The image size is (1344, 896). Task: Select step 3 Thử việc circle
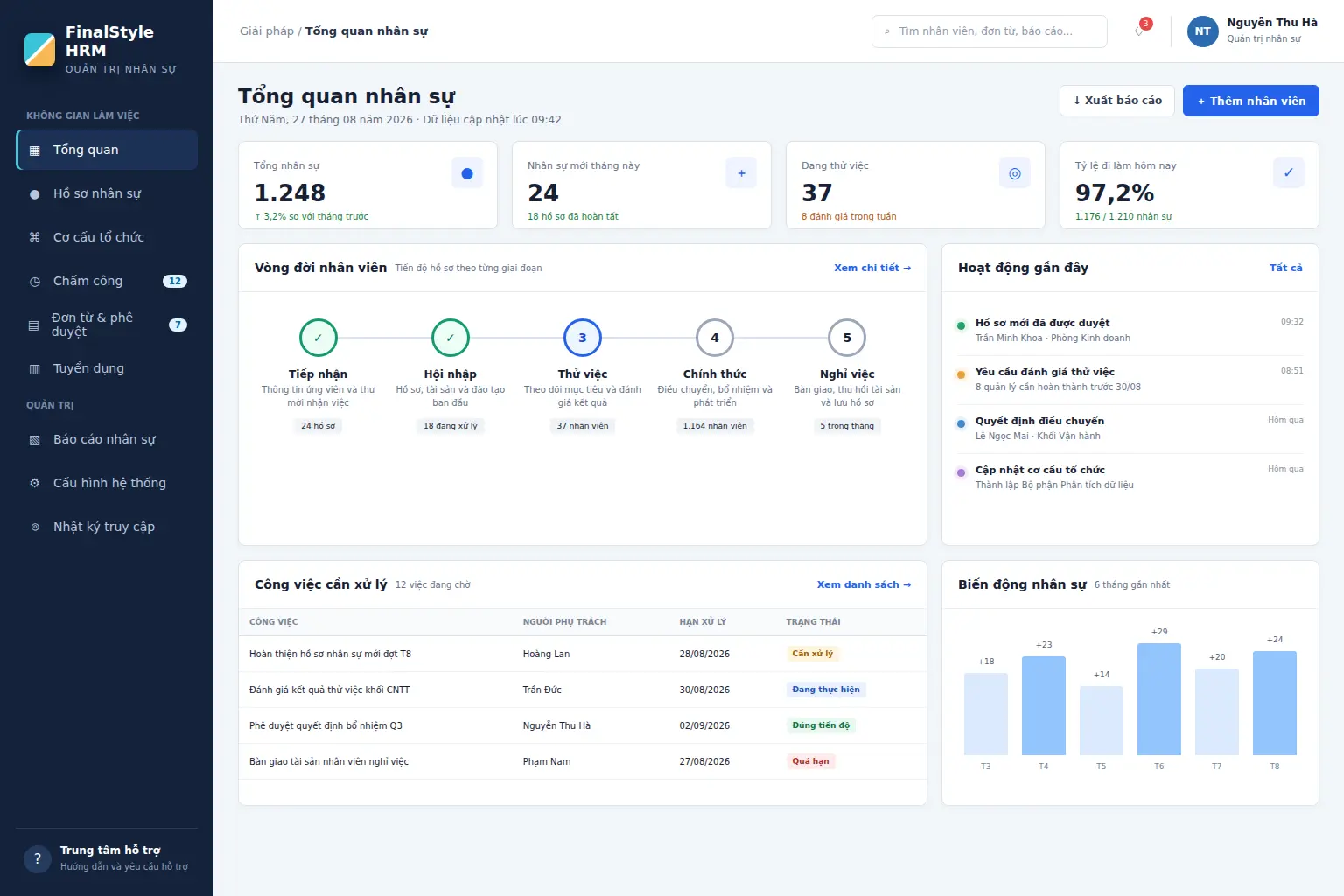583,338
